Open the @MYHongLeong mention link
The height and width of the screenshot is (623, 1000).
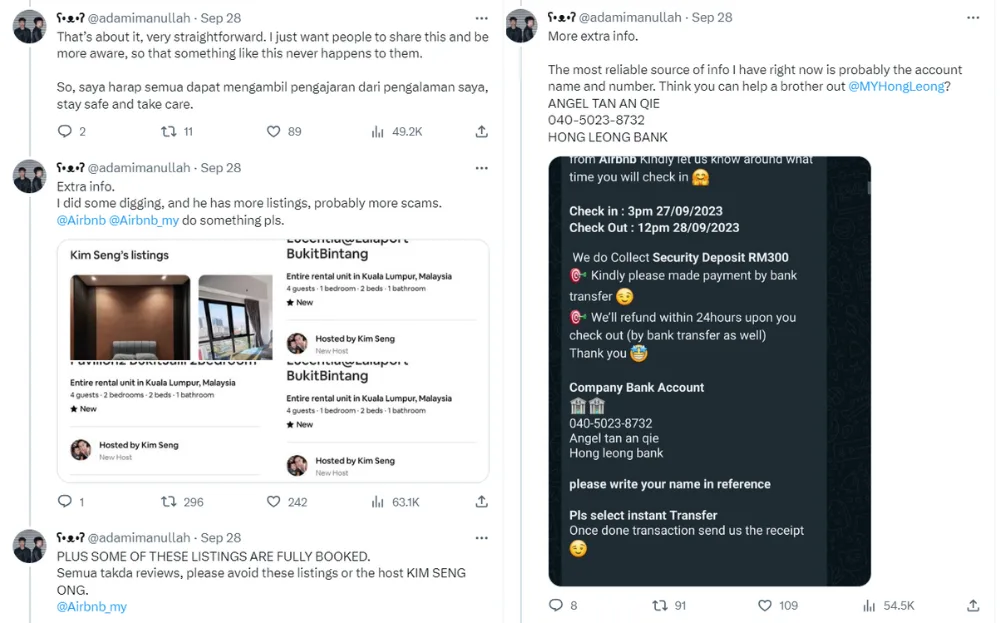click(x=896, y=87)
